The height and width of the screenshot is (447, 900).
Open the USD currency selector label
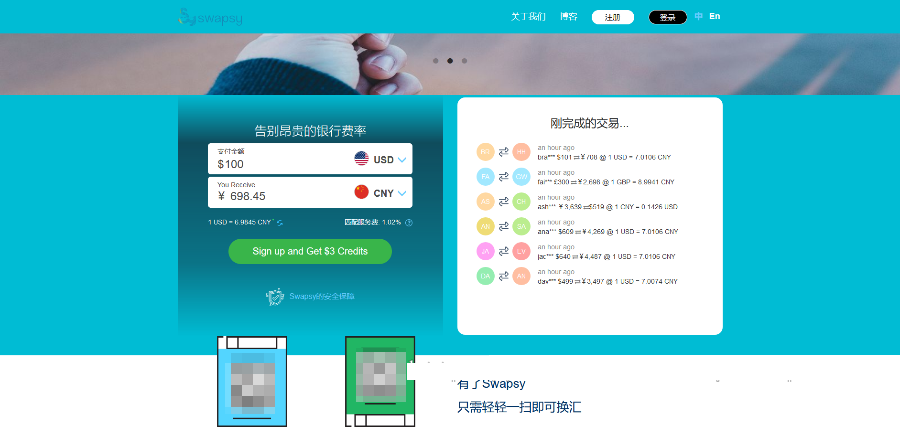(x=383, y=160)
